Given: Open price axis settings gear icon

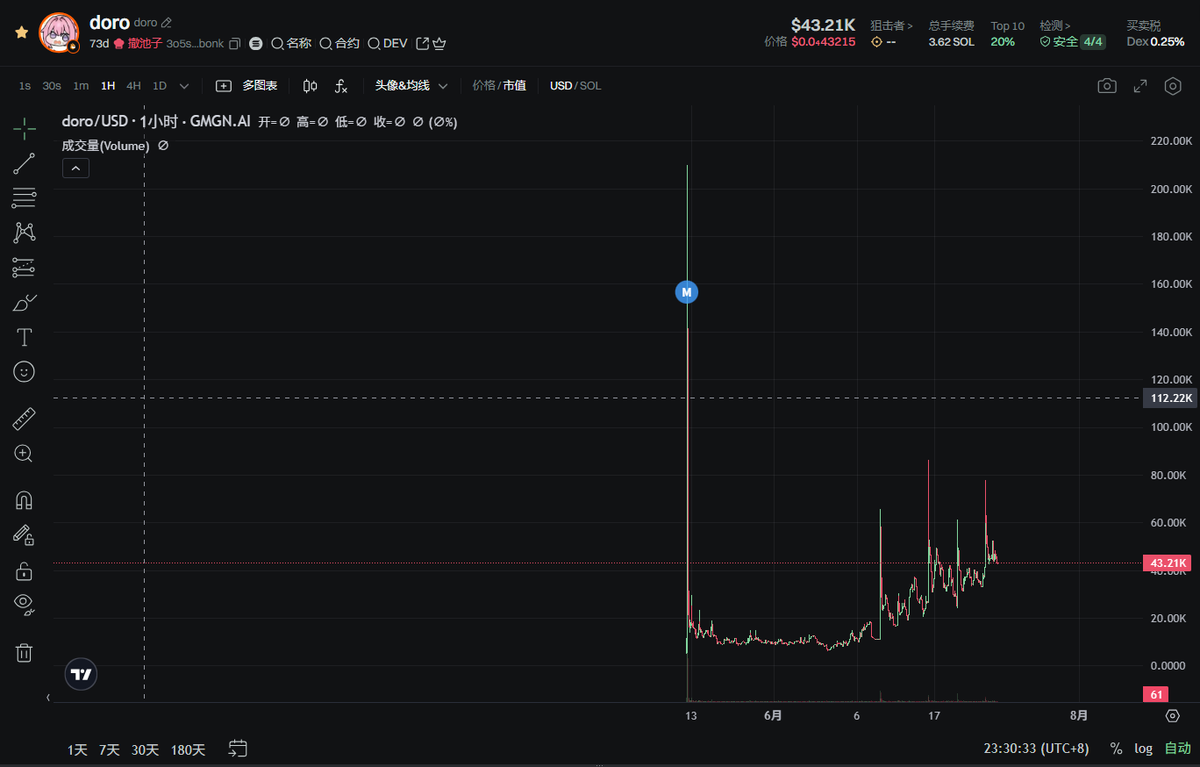Looking at the screenshot, I should point(1172,716).
